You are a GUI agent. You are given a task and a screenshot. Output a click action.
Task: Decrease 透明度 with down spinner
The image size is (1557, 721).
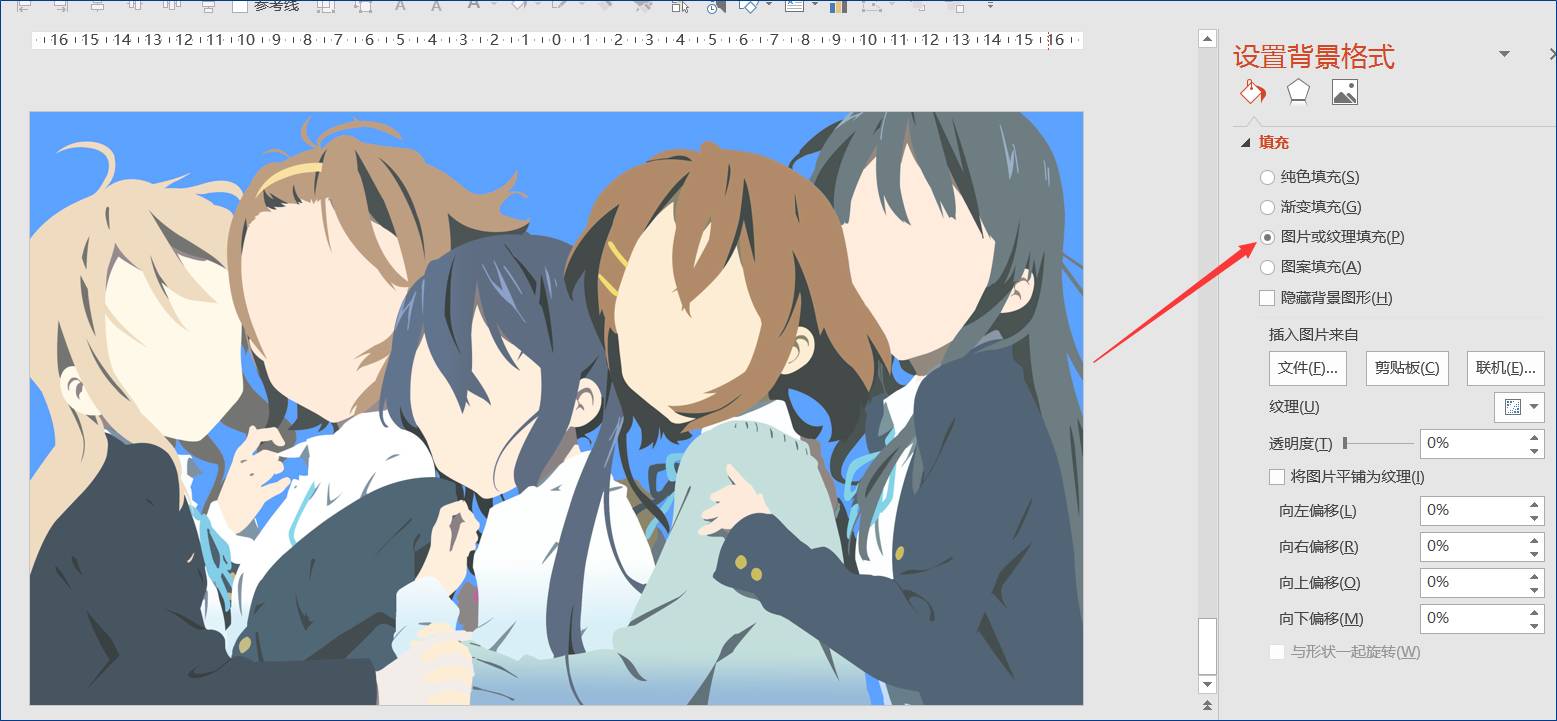(1535, 451)
